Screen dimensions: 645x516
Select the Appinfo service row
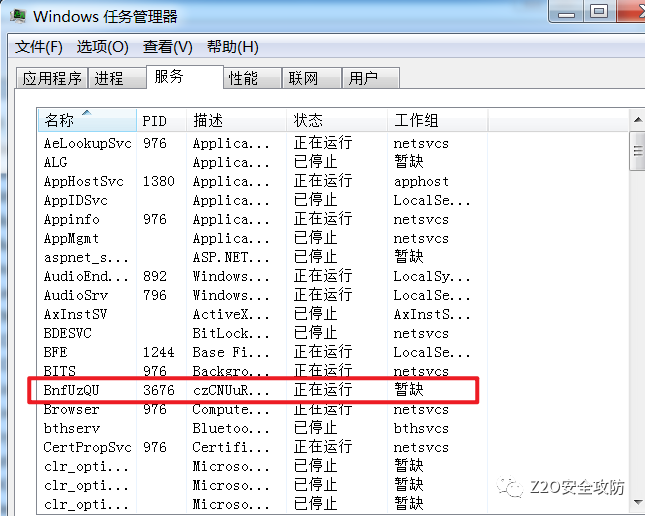point(262,219)
